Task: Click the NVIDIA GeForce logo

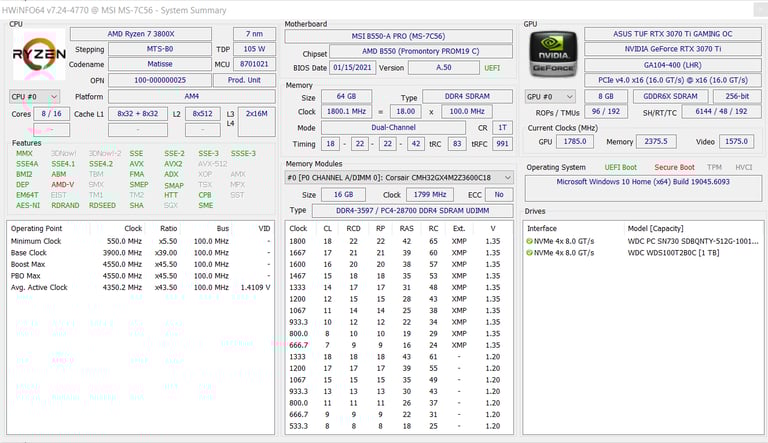Action: 553,53
